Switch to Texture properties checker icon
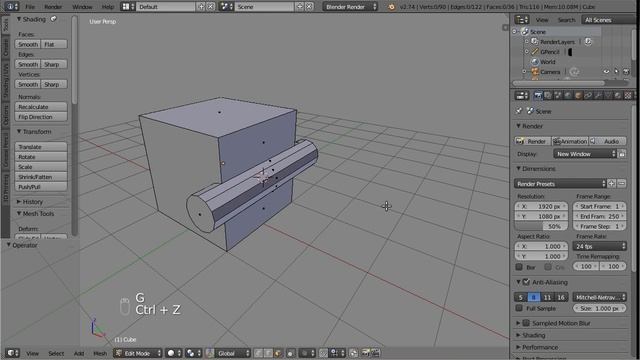The height and width of the screenshot is (360, 640). [628, 96]
